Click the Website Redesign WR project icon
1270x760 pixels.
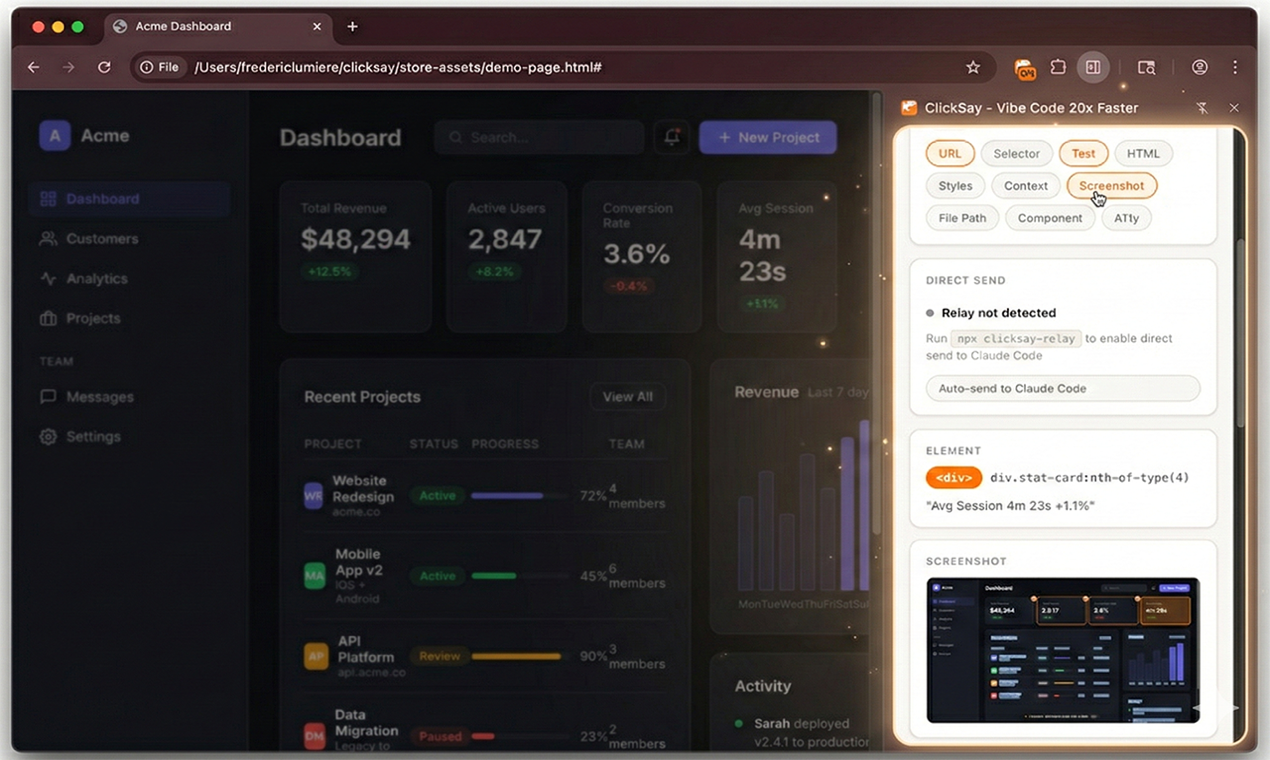[x=315, y=496]
